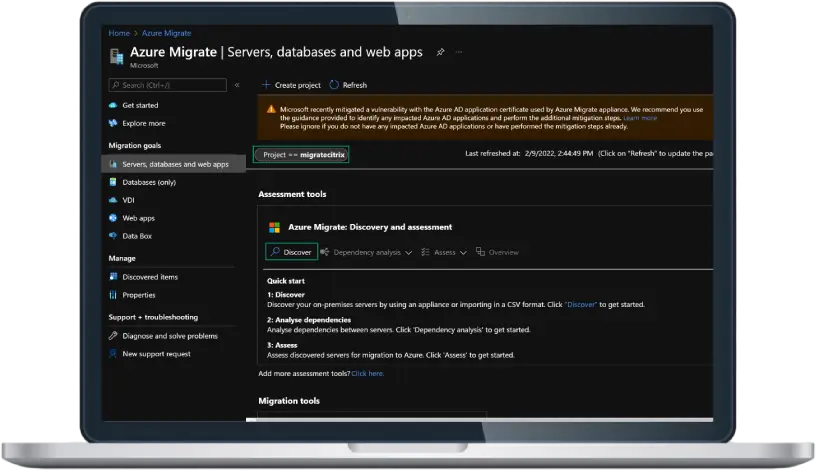Click the New support request person icon
816x470 pixels.
pos(113,354)
